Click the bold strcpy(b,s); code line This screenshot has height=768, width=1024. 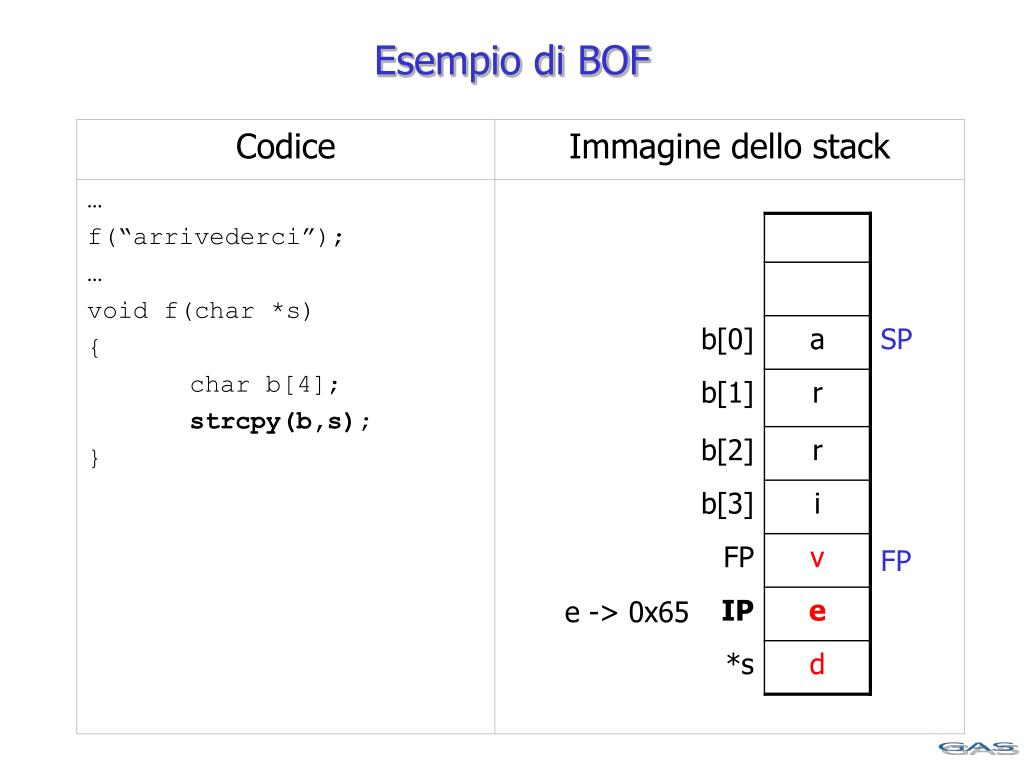click(x=280, y=422)
